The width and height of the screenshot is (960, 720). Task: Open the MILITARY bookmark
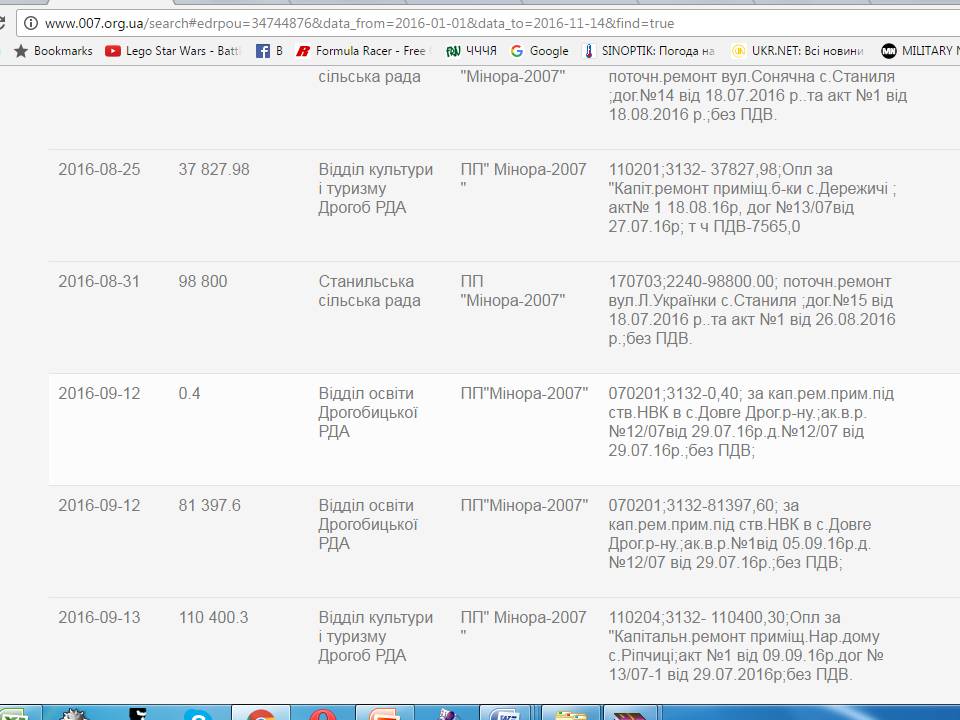(x=920, y=51)
